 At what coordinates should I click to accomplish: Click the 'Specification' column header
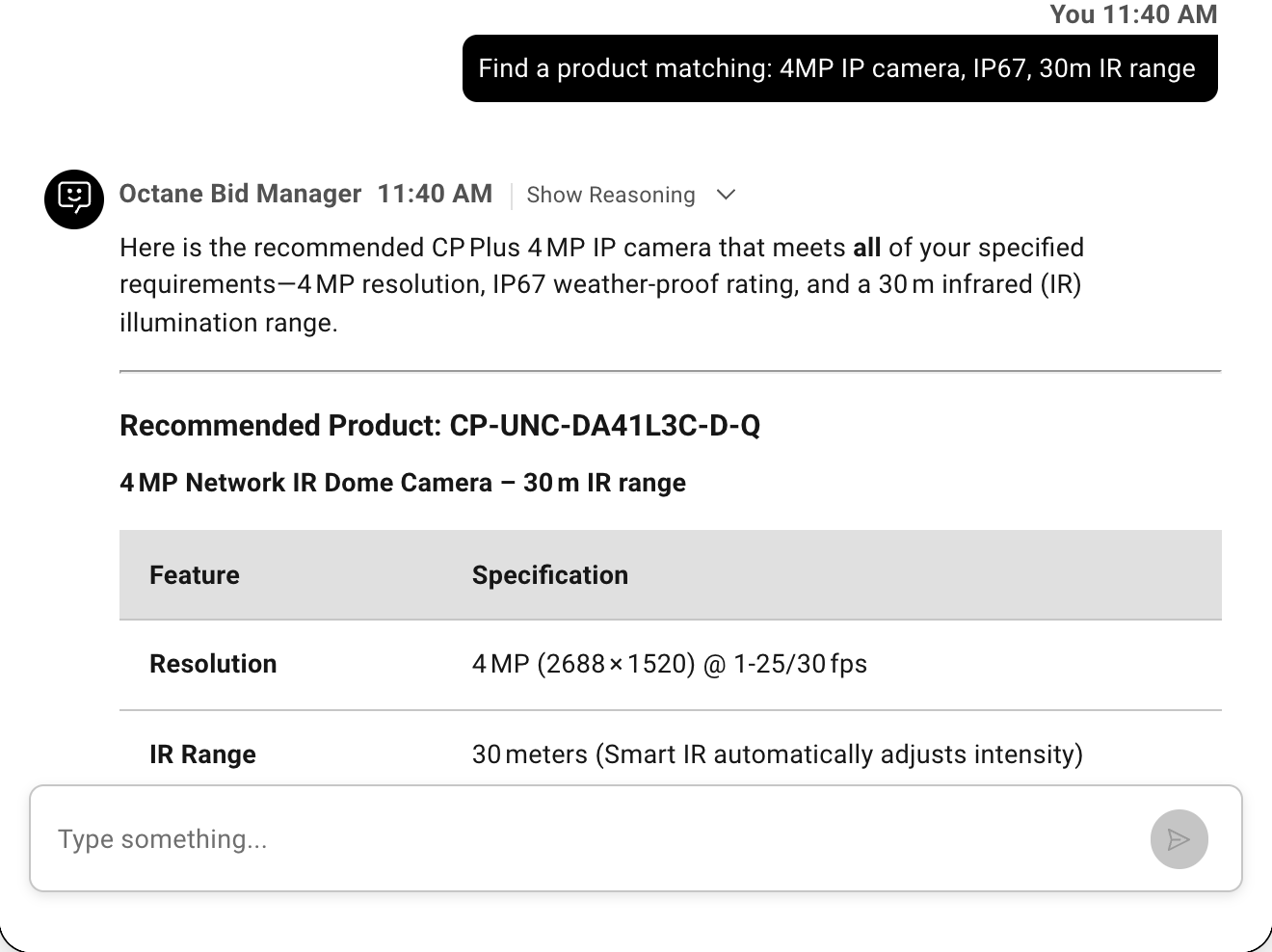(x=550, y=575)
